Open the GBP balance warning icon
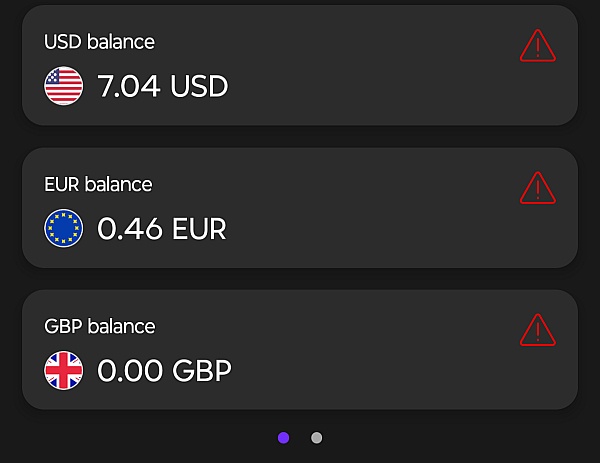 tap(537, 330)
